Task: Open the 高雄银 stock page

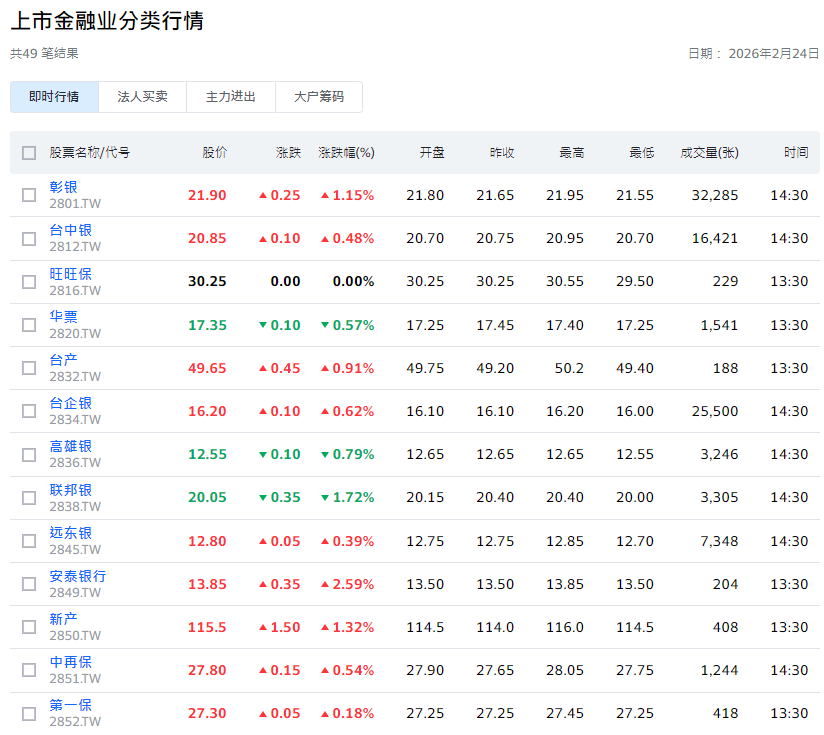Action: (x=71, y=445)
